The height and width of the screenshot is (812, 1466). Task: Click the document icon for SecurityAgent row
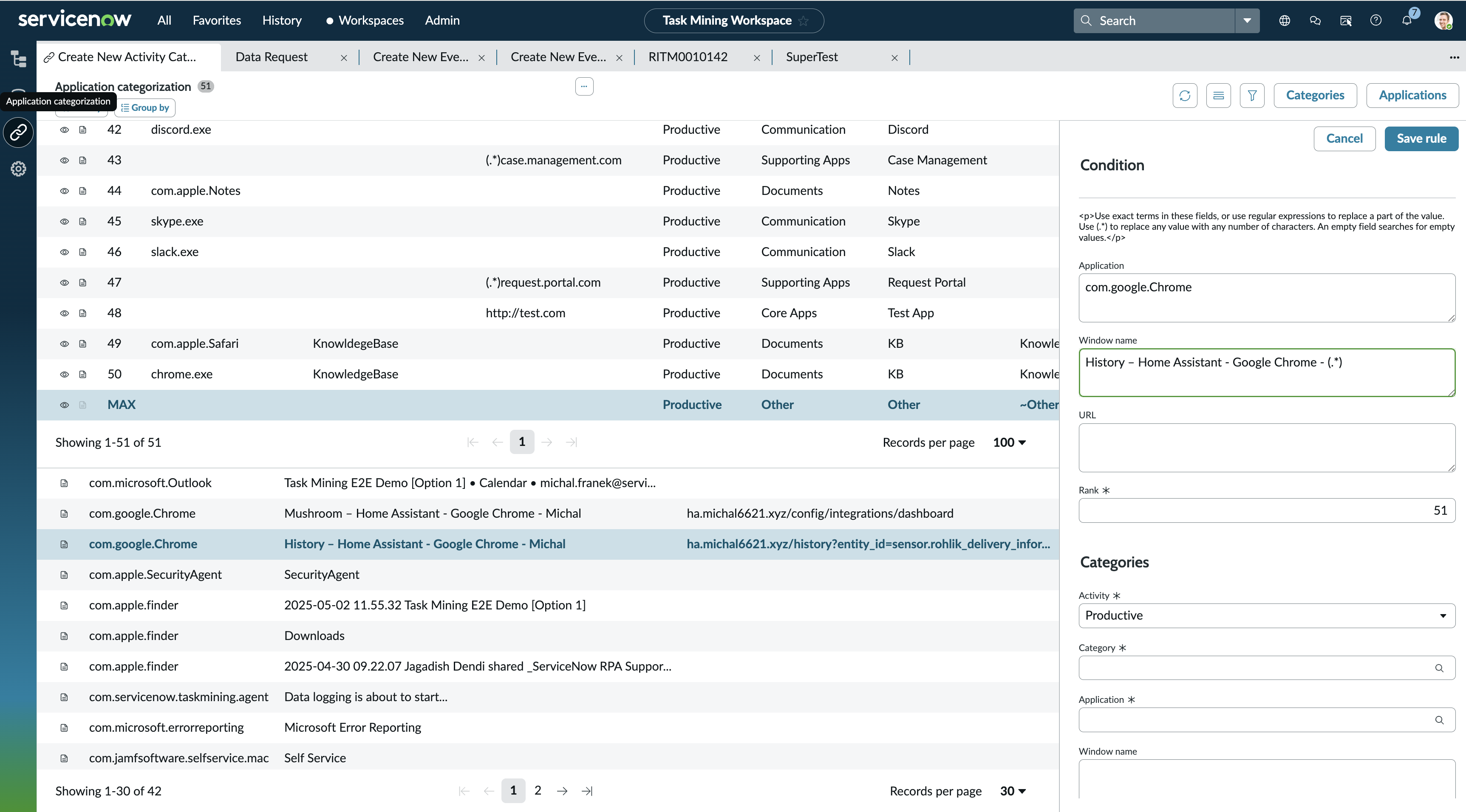point(64,575)
